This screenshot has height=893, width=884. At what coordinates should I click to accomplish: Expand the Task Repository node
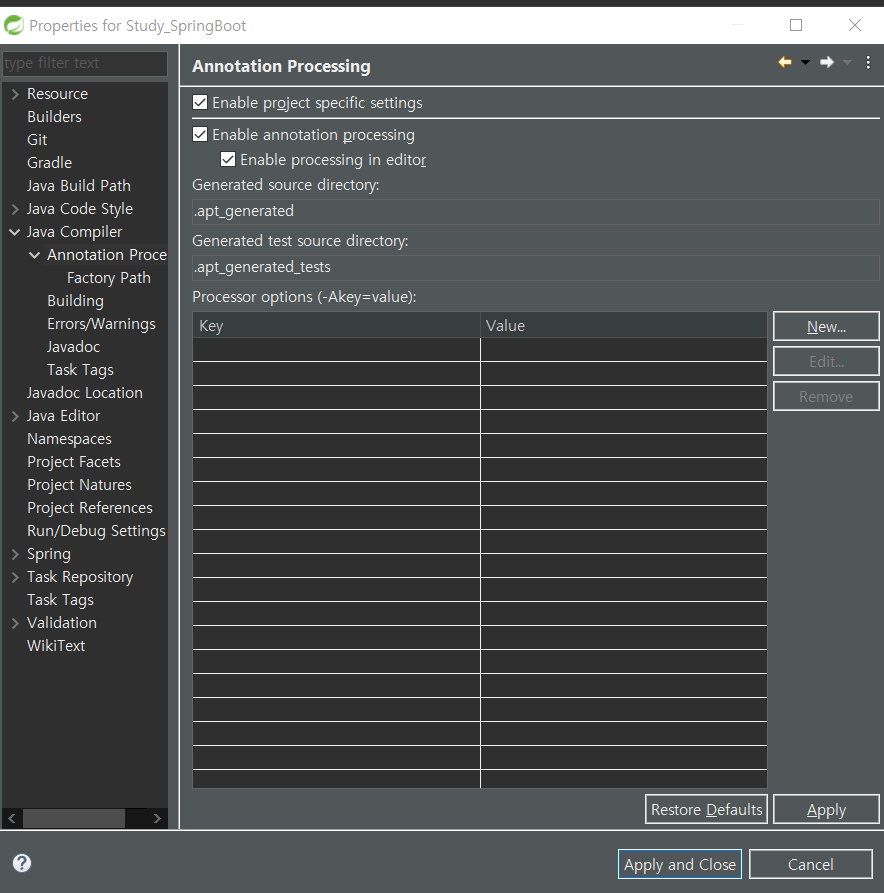coord(15,577)
